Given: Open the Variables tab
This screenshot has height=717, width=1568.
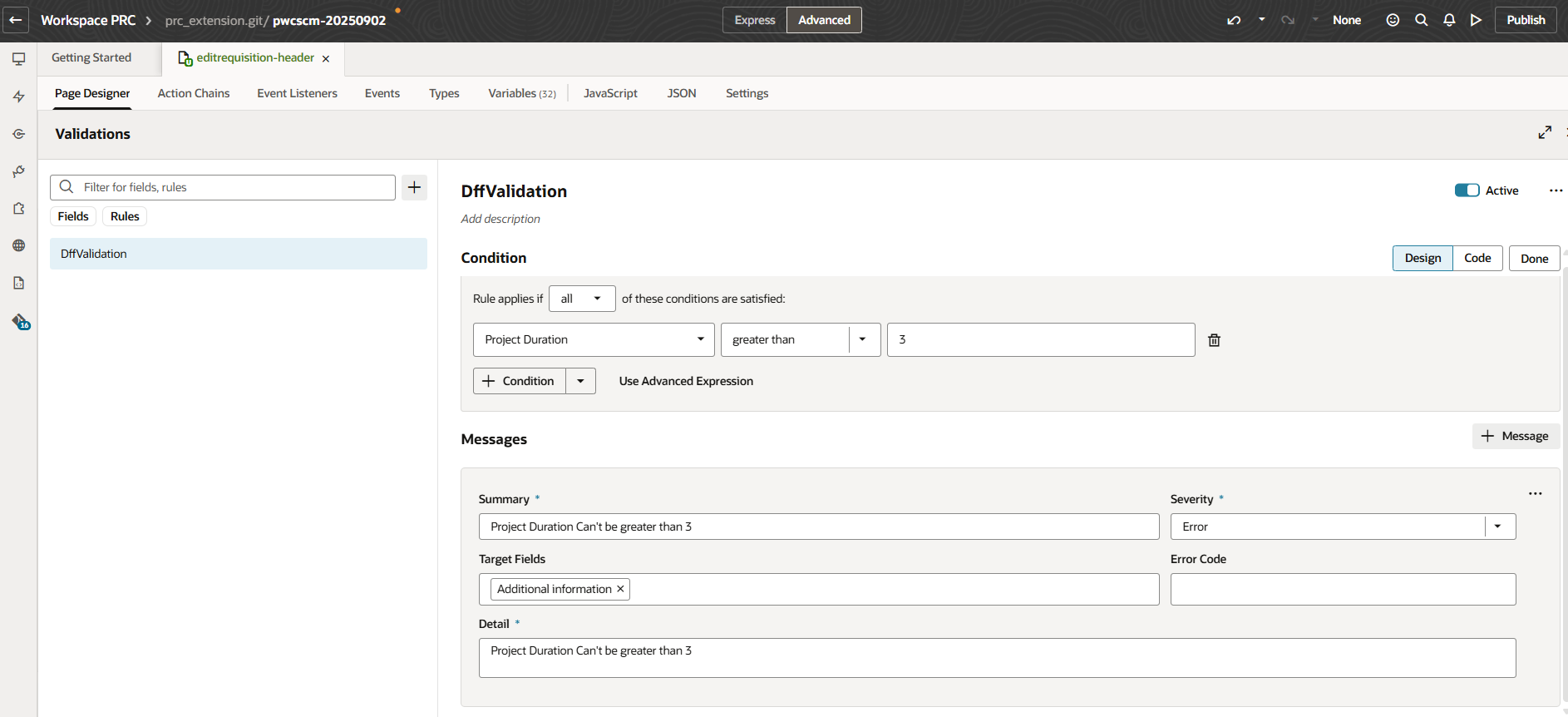Looking at the screenshot, I should click(x=522, y=93).
